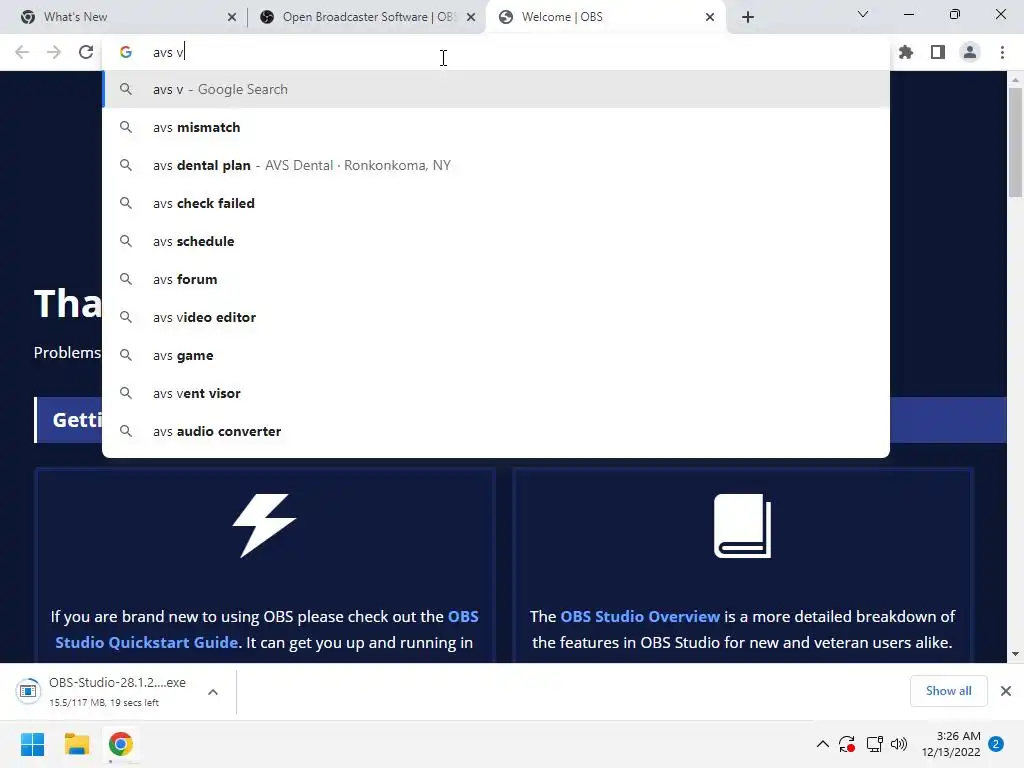Open the OBS Studio Overview link
This screenshot has height=768, width=1024.
point(640,616)
